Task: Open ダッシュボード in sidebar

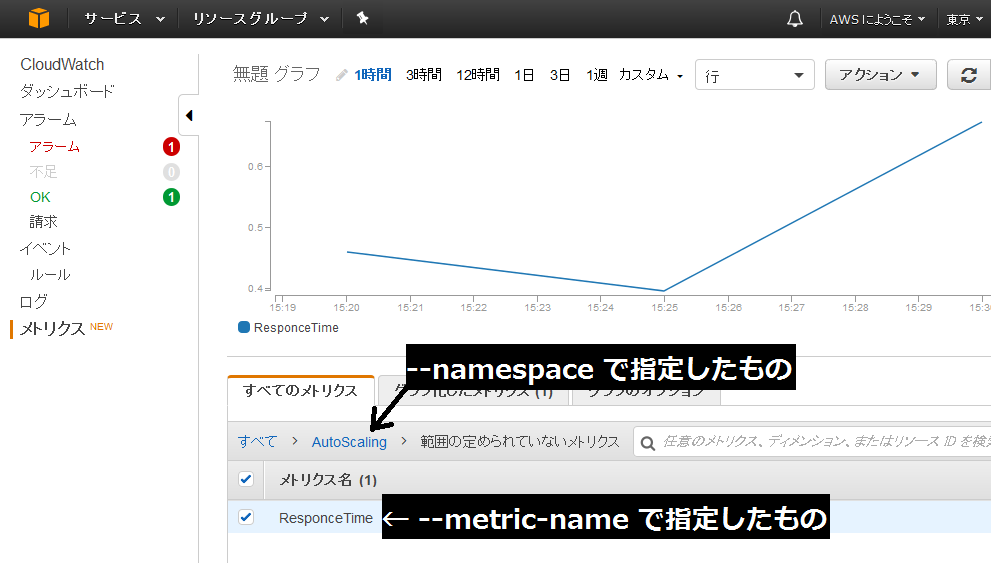Action: click(67, 91)
